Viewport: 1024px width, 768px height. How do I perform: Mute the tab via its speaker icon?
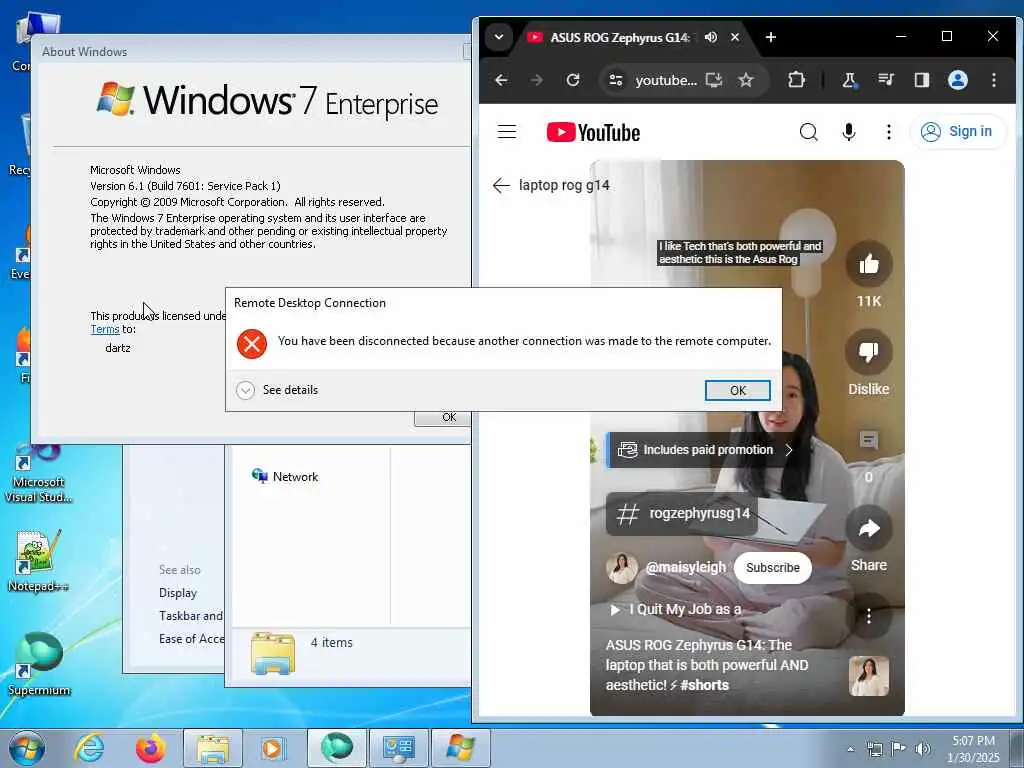[711, 37]
